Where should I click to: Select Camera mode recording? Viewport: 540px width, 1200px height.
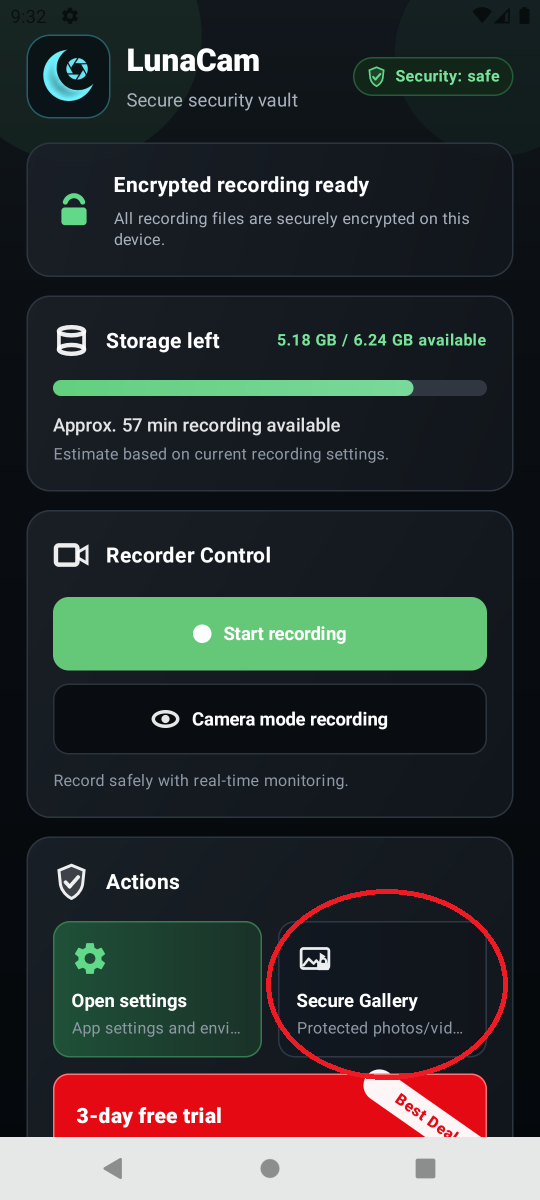[270, 719]
